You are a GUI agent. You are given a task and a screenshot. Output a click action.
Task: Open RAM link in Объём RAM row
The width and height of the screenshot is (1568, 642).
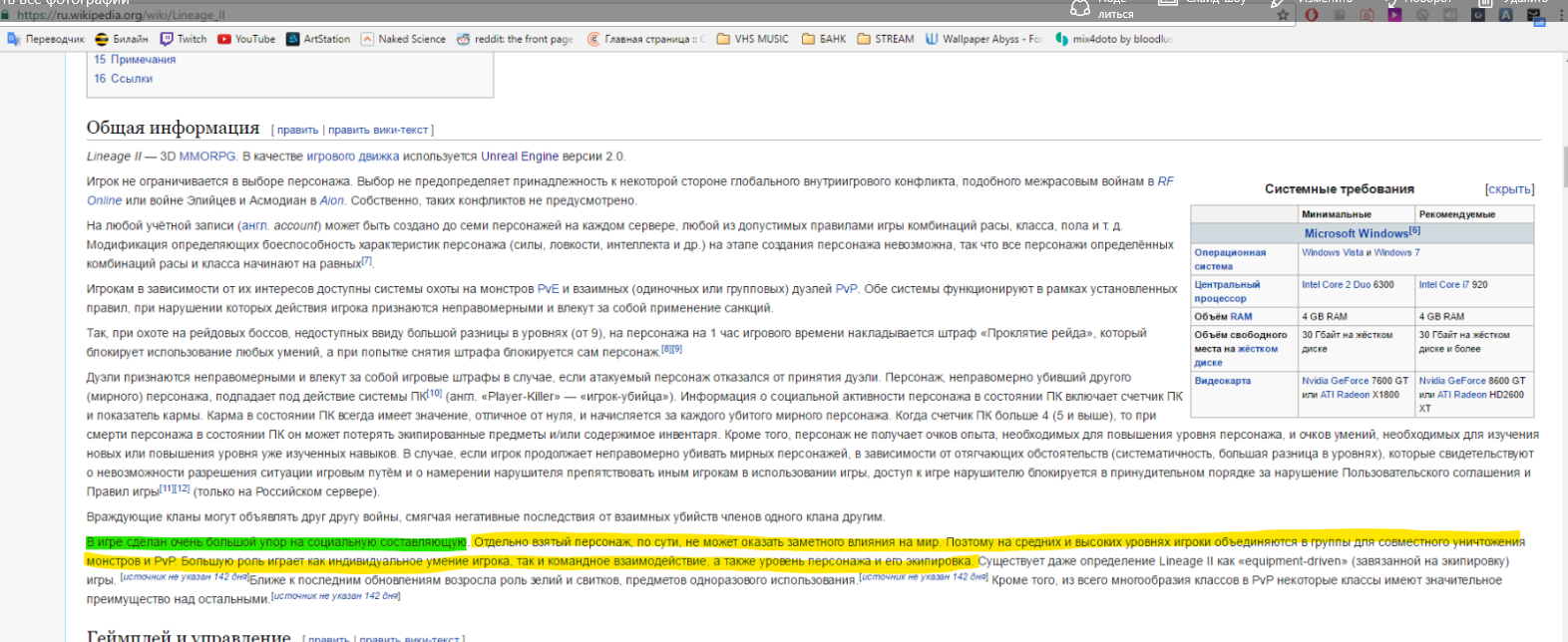(x=1241, y=316)
